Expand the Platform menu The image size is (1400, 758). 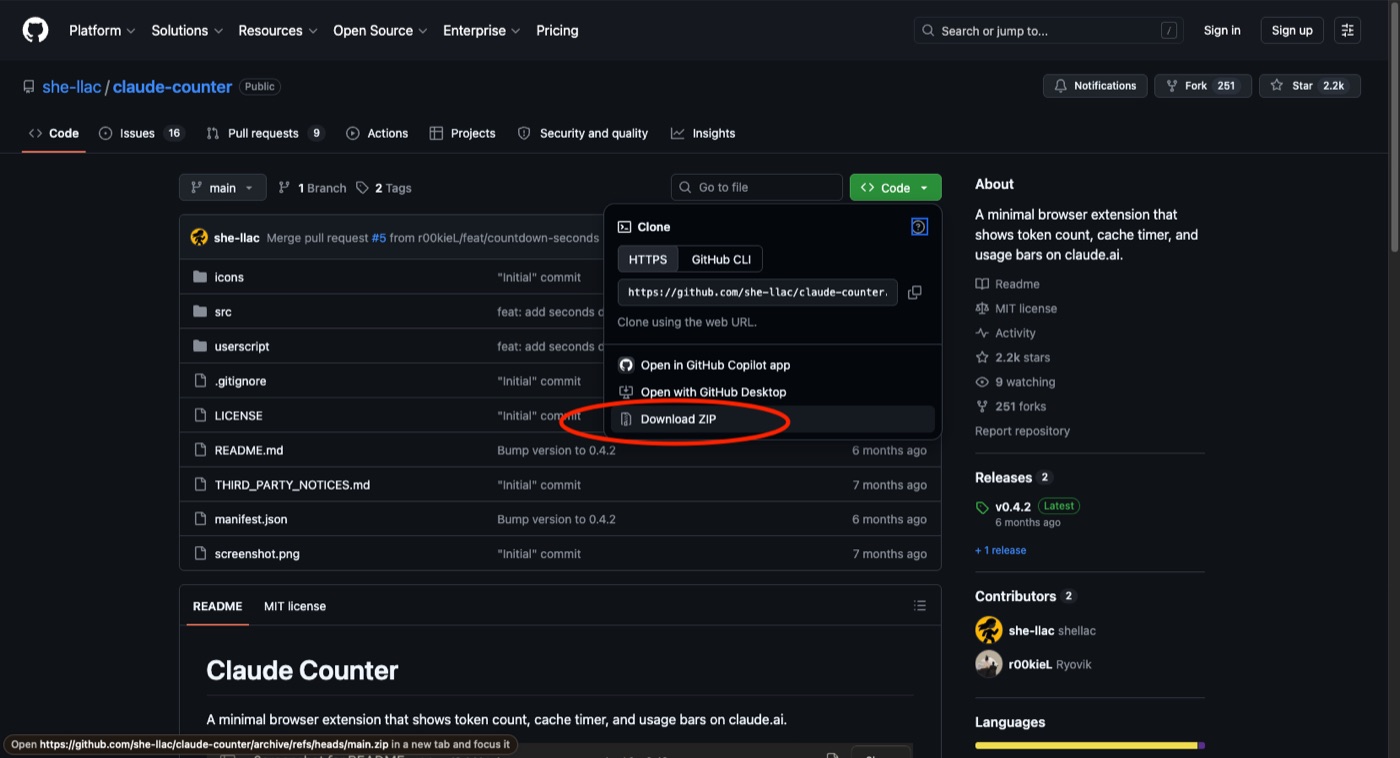(102, 30)
